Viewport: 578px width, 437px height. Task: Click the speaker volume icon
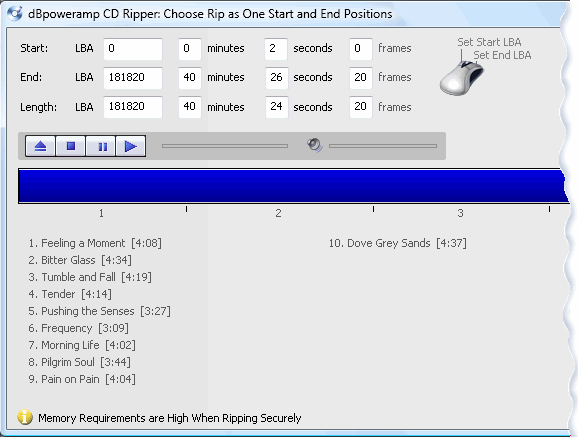[315, 145]
